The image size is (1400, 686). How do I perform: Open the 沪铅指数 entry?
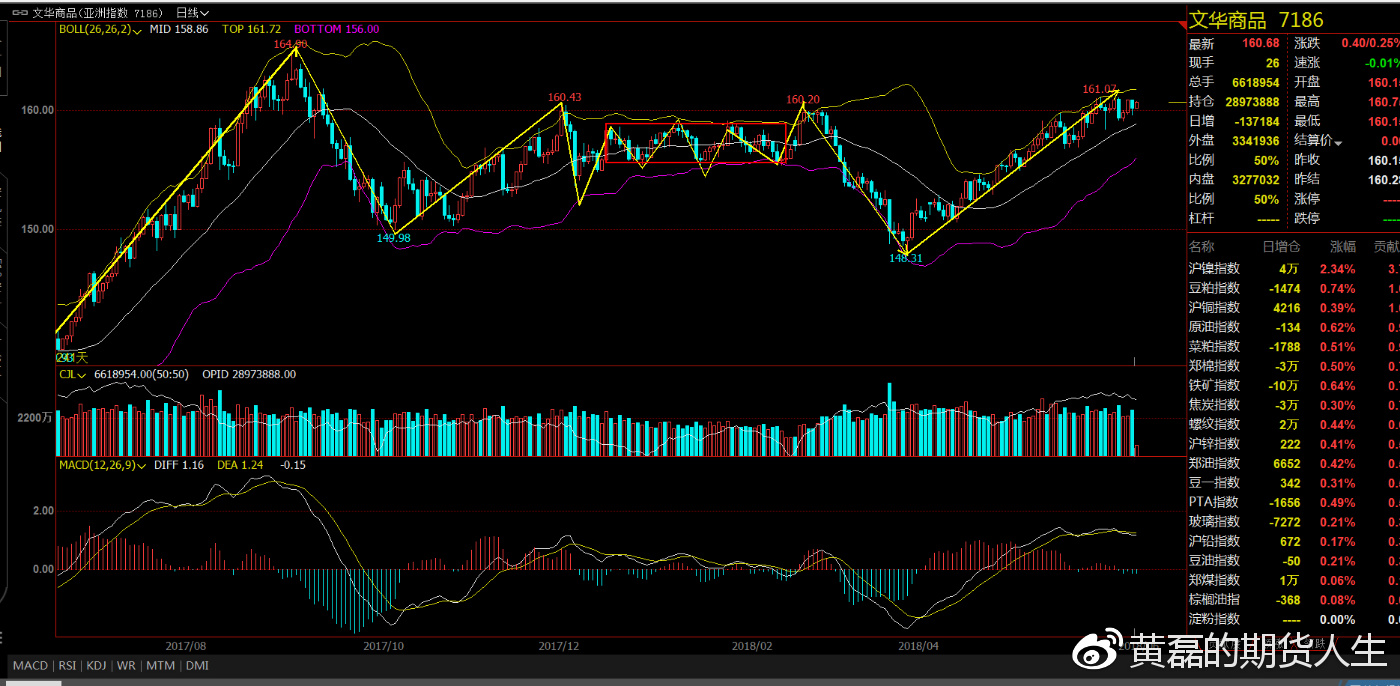[x=1294, y=541]
